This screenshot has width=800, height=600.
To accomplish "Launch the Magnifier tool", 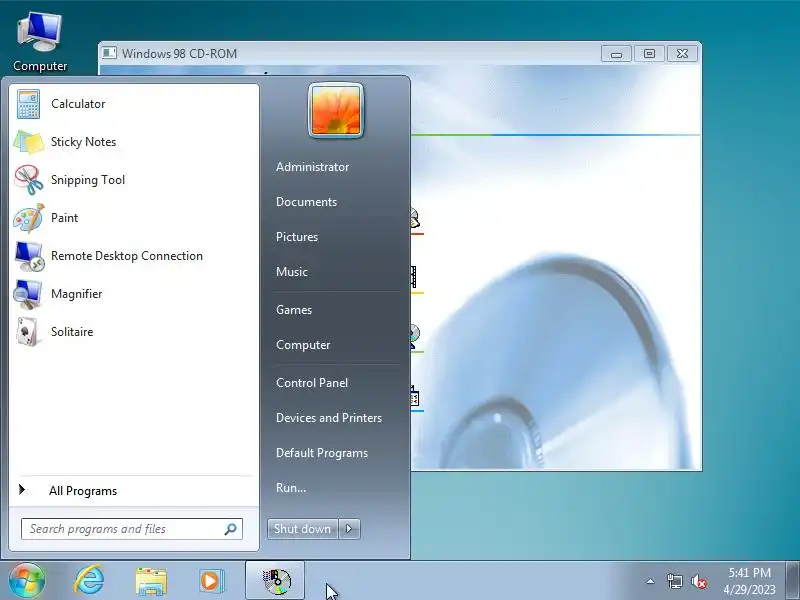I will [x=134, y=294].
